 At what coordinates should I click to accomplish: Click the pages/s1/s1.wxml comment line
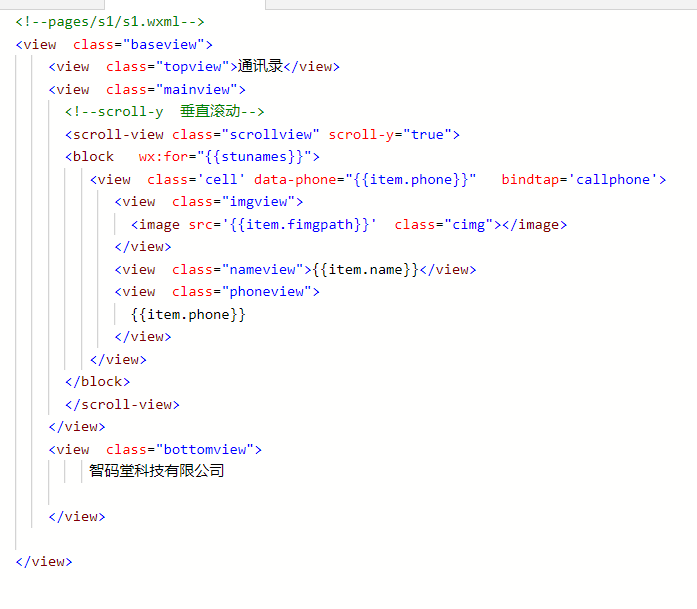[110, 22]
